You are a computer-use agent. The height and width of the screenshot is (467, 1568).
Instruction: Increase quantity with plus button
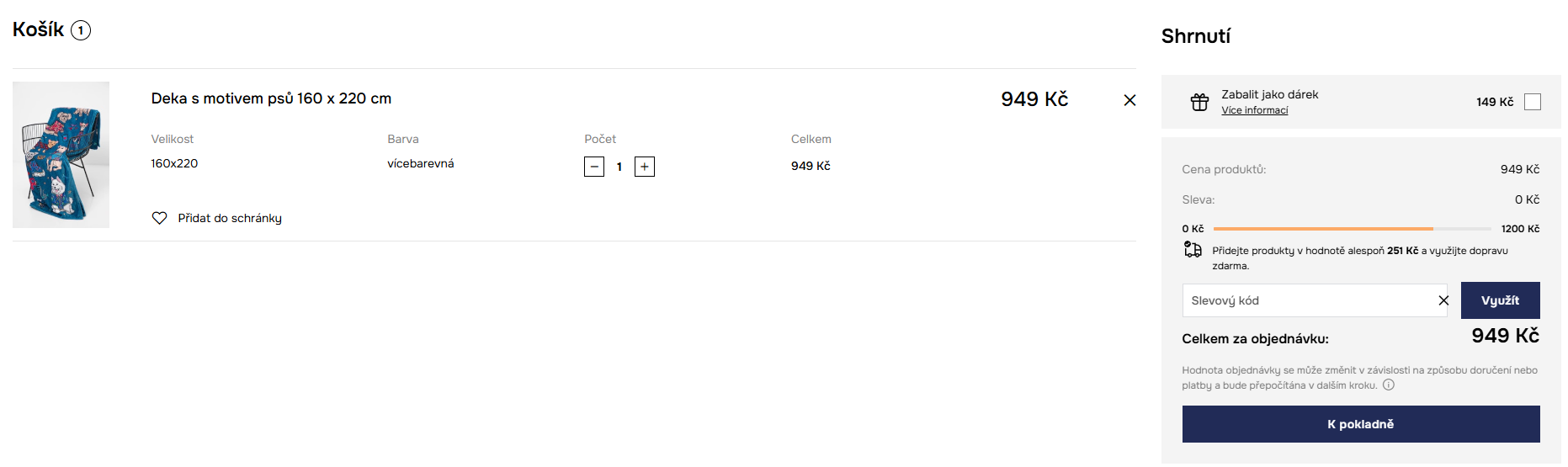coord(645,167)
